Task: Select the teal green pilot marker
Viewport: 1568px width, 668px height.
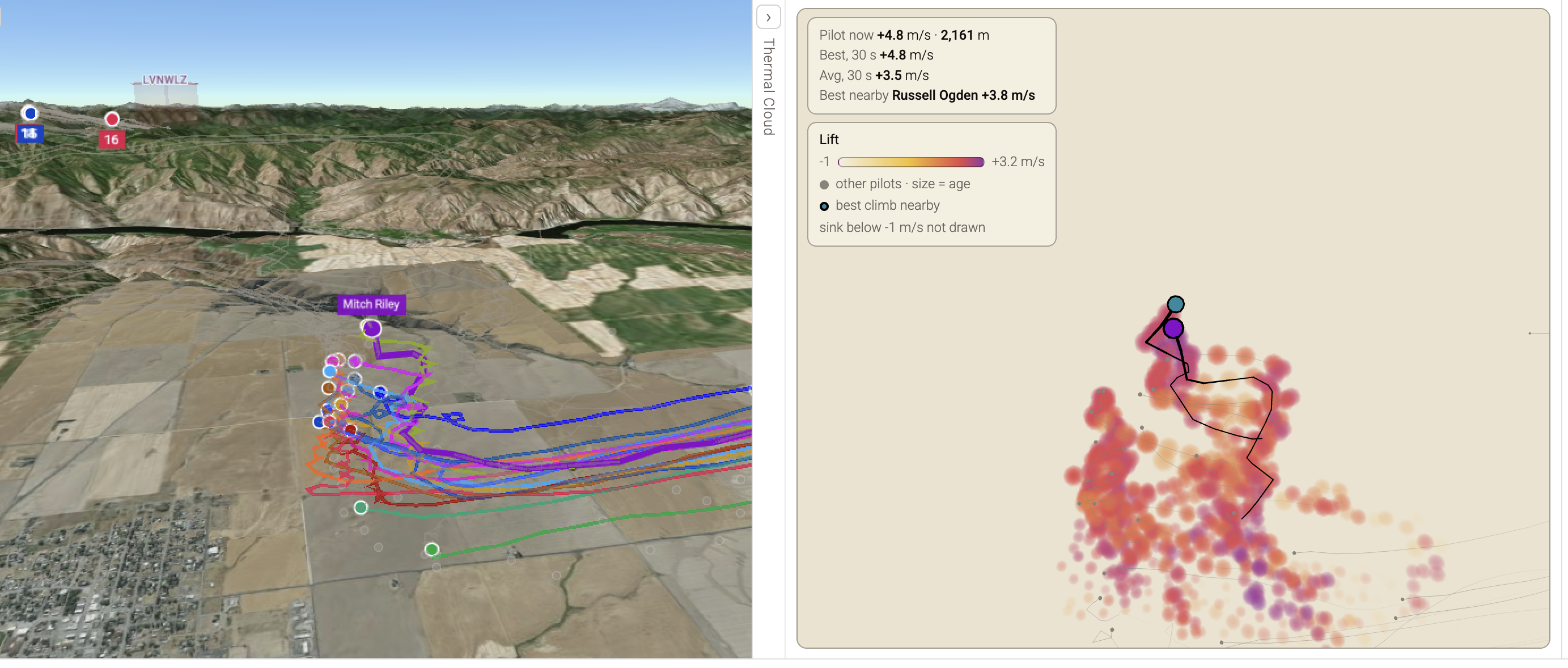Action: pyautogui.click(x=361, y=508)
